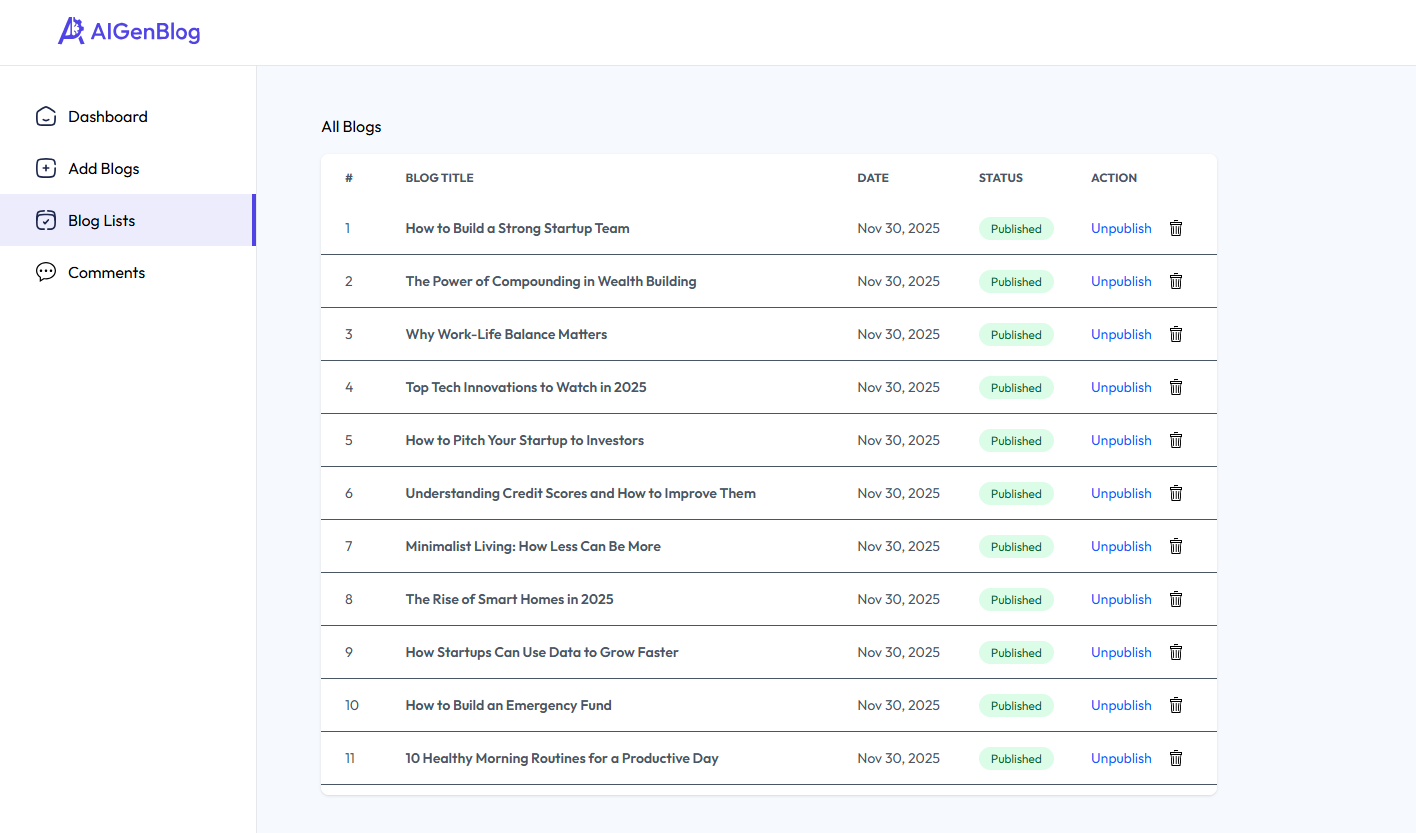Click the Minimalist Living blog title
This screenshot has width=1416, height=833.
(533, 547)
